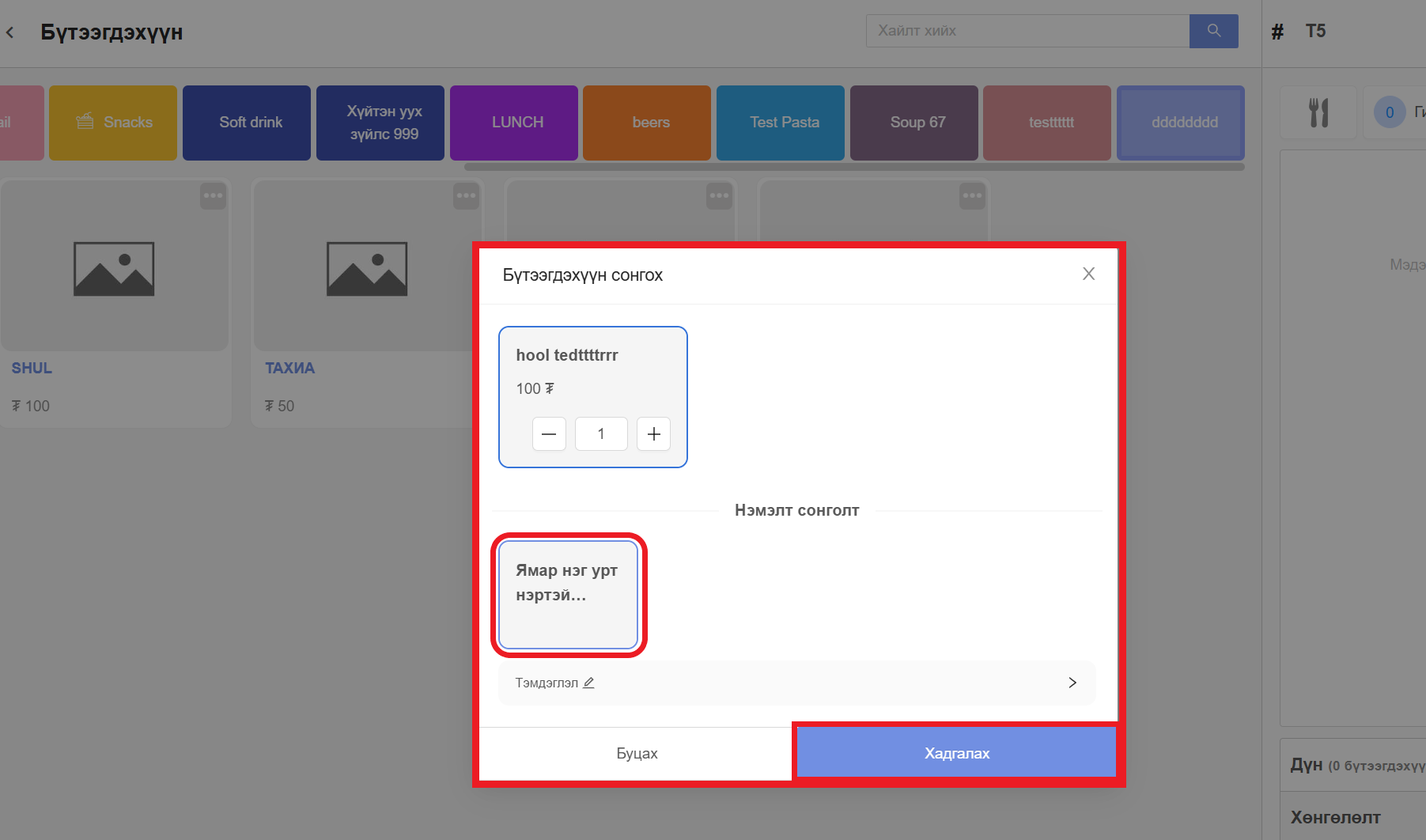Click the quantity input field showing 1
1426x840 pixels.
[601, 434]
